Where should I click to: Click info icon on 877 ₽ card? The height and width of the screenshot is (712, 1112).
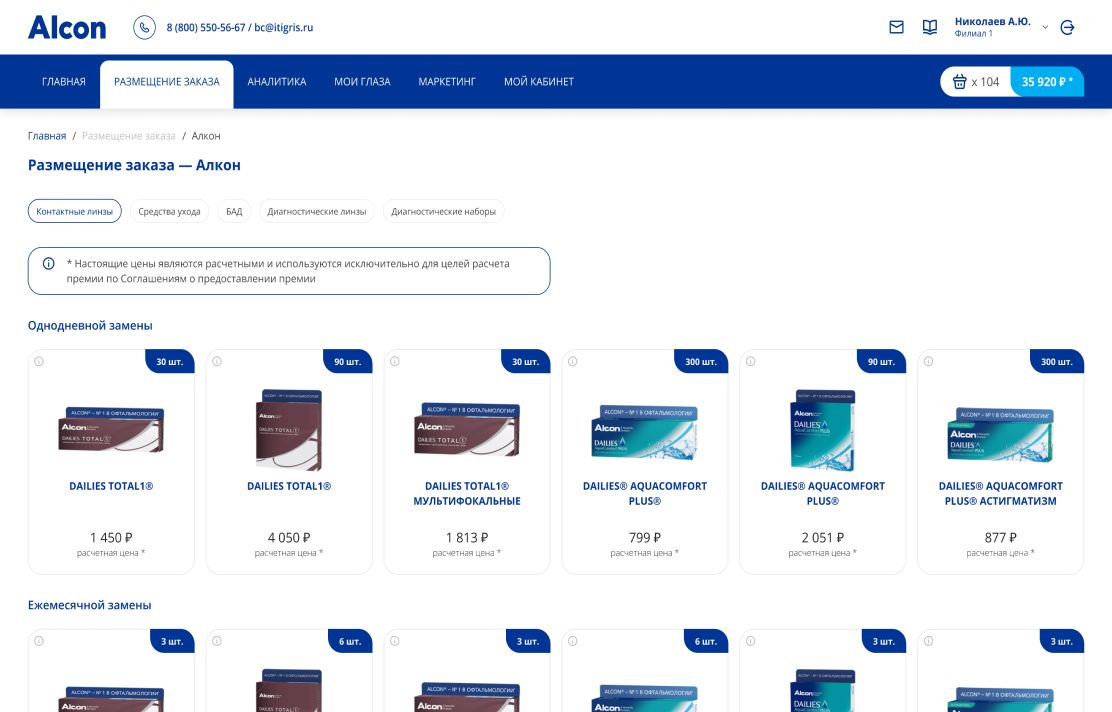point(928,361)
